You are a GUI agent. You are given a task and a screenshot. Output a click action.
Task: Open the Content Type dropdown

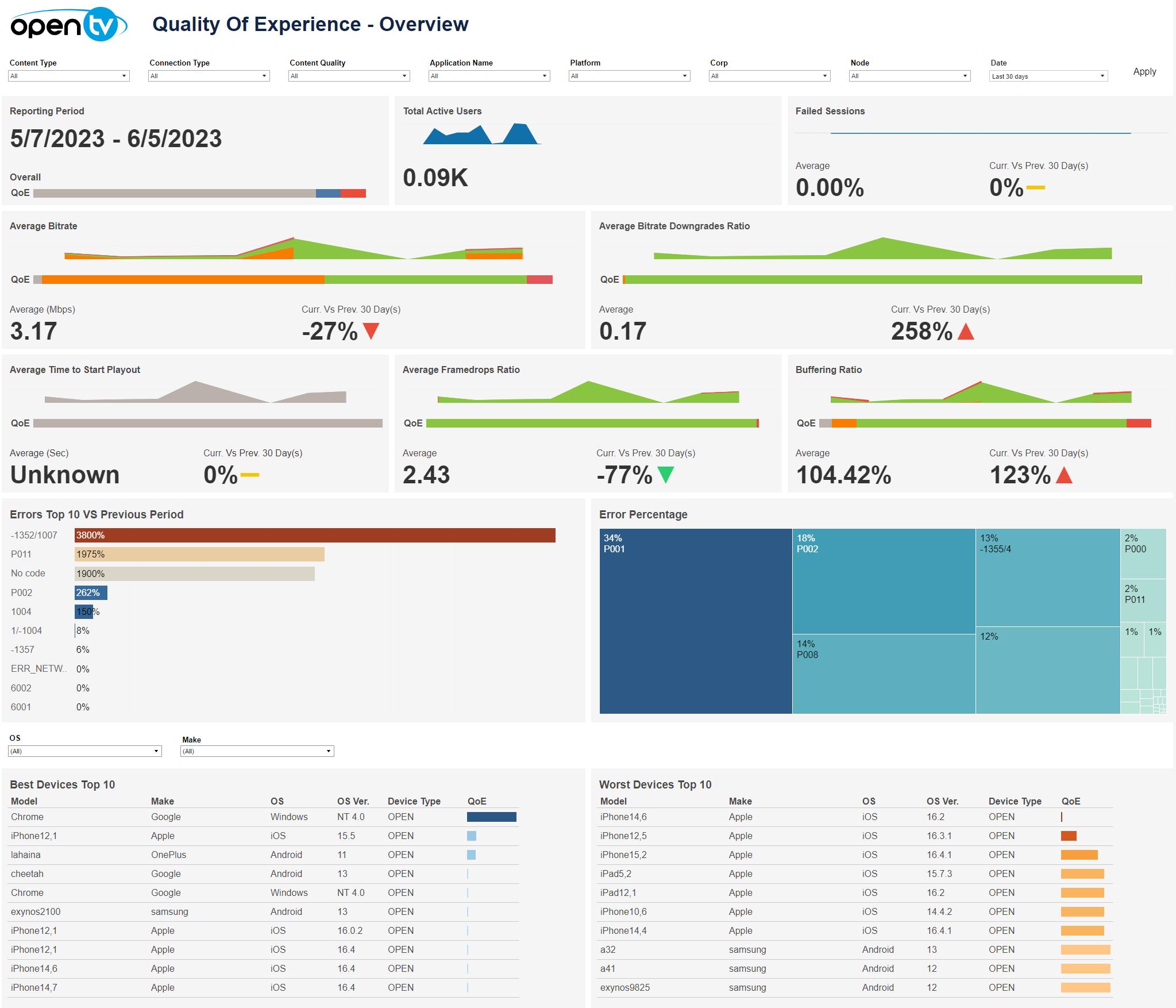tap(68, 76)
